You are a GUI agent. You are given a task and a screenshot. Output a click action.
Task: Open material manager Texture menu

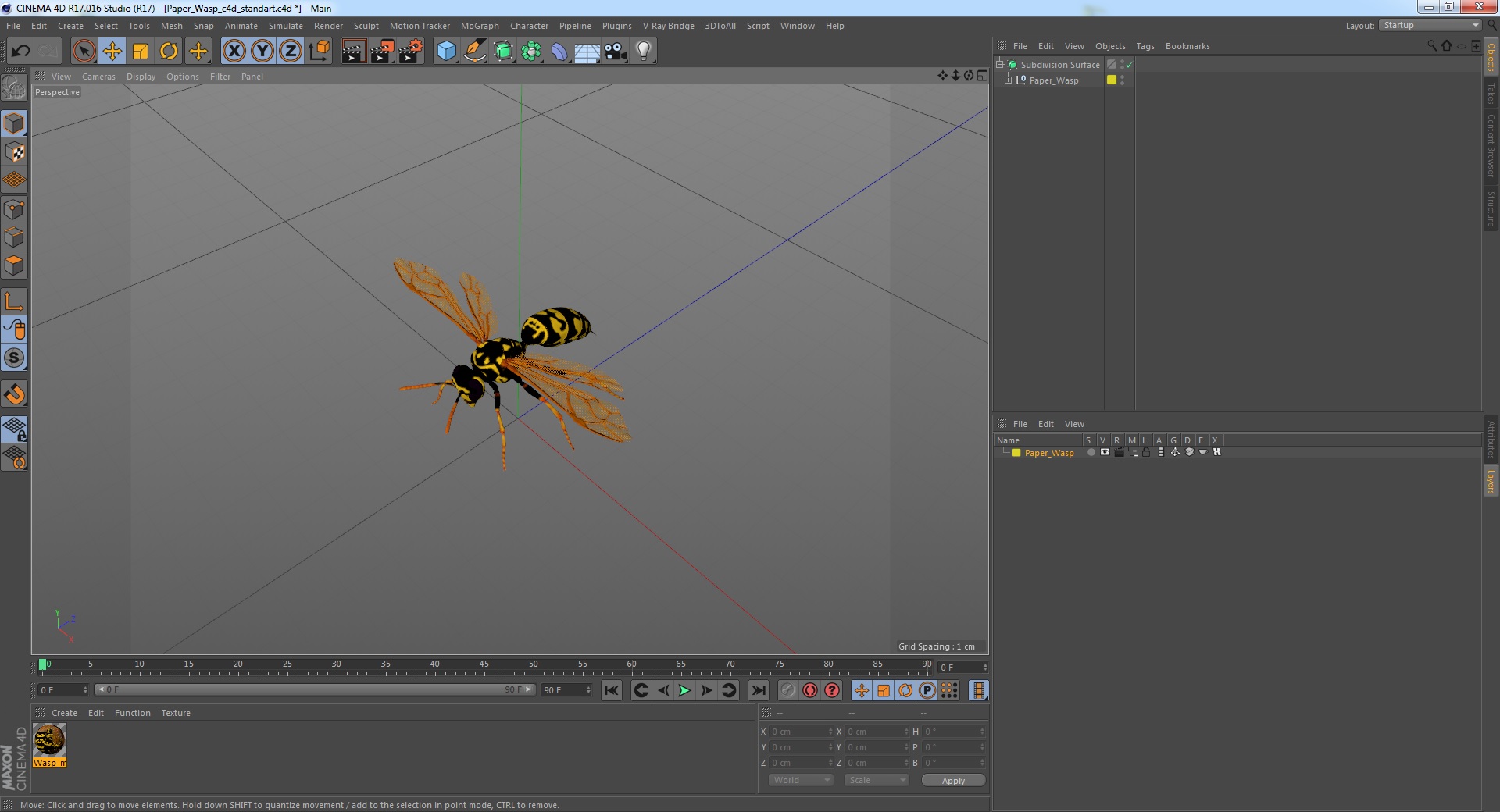pos(176,713)
